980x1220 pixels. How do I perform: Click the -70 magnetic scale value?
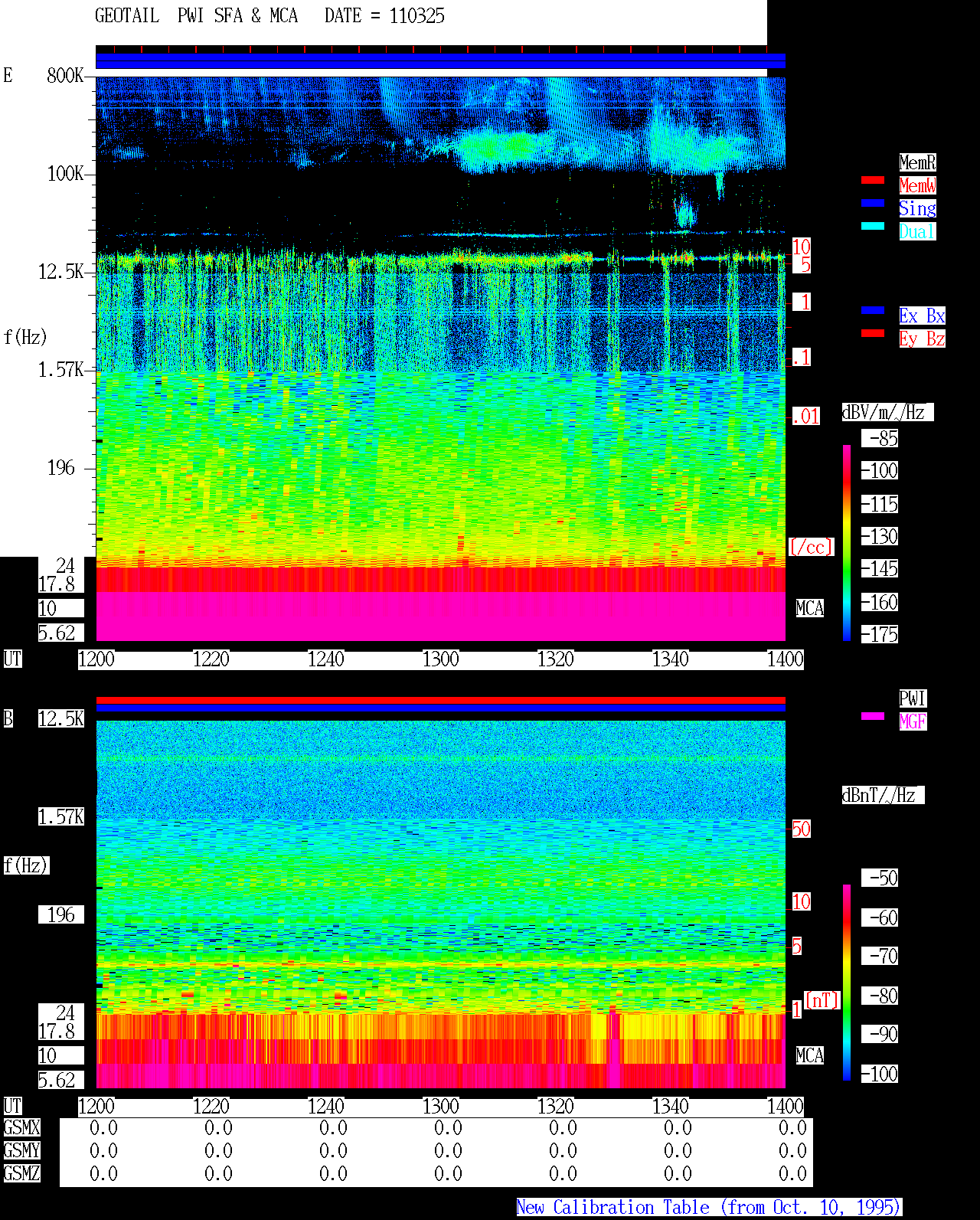880,956
